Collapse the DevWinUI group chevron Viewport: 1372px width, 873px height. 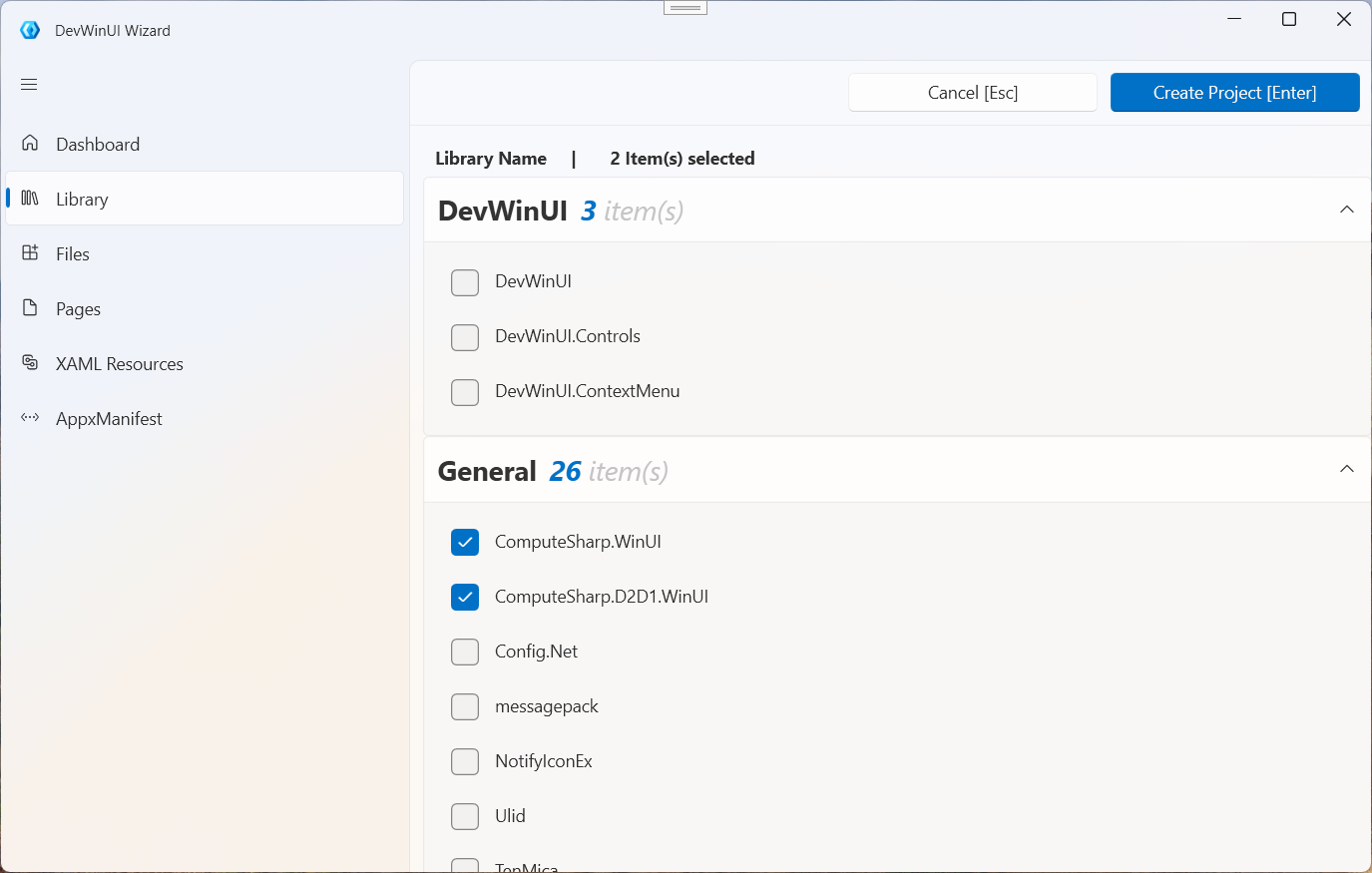point(1347,210)
